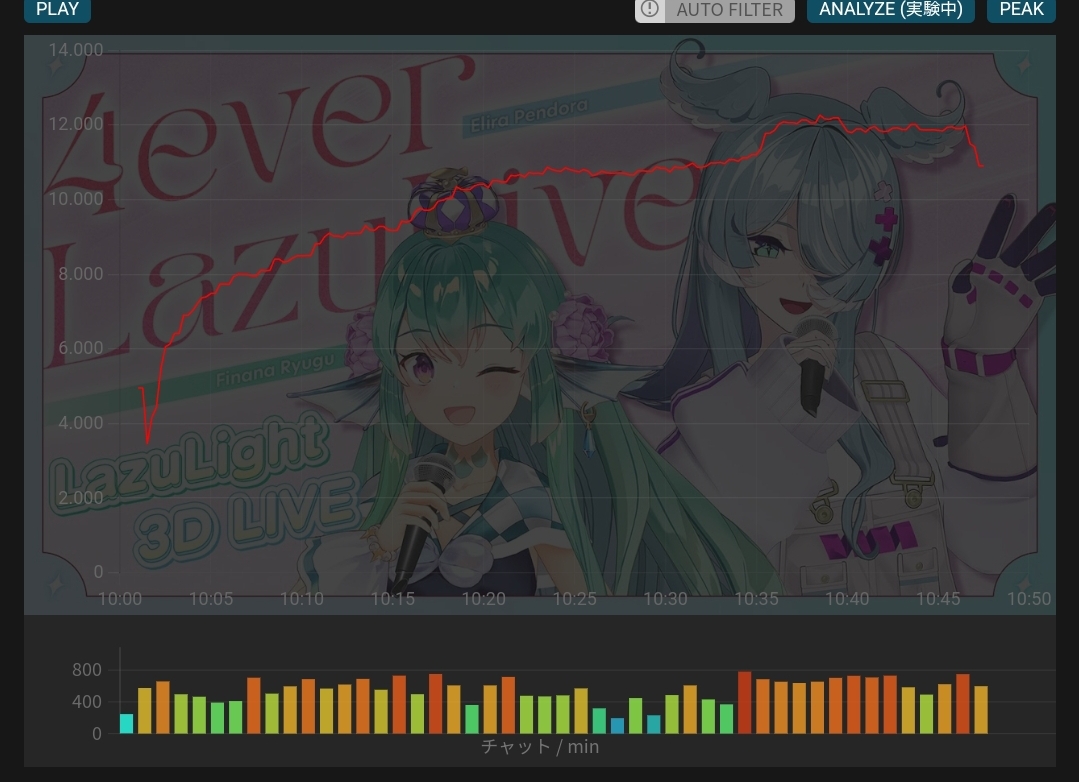This screenshot has height=782, width=1079.
Task: Click the 10:45 time axis label
Action: pos(938,599)
